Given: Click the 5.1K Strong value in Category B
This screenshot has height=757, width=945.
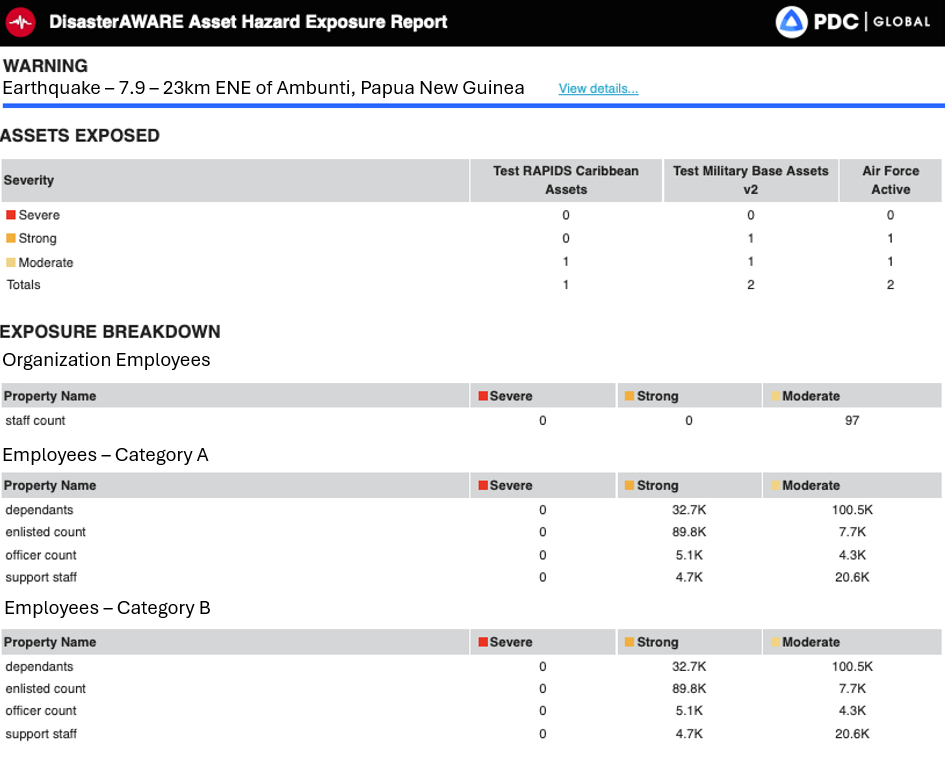Looking at the screenshot, I should pos(689,711).
